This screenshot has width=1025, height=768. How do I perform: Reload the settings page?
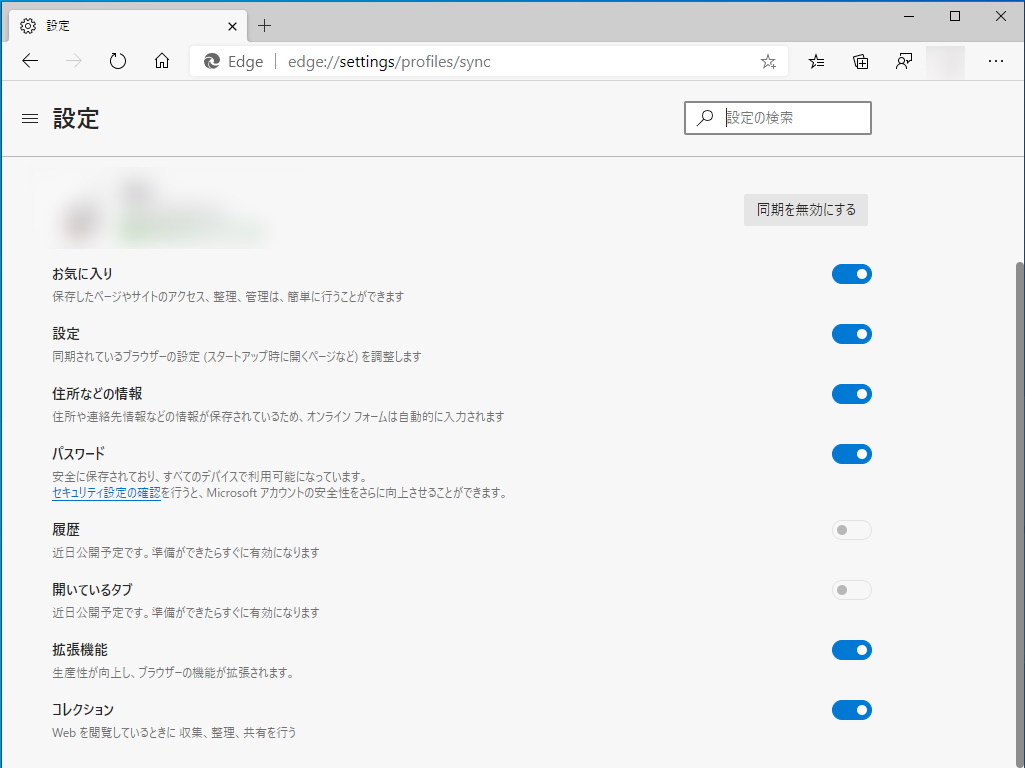click(117, 61)
